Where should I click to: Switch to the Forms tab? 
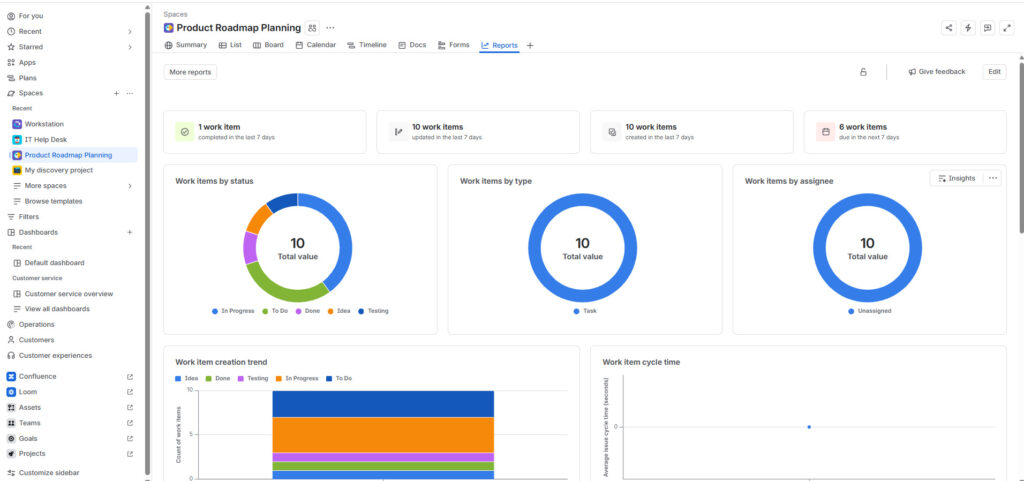(x=454, y=45)
